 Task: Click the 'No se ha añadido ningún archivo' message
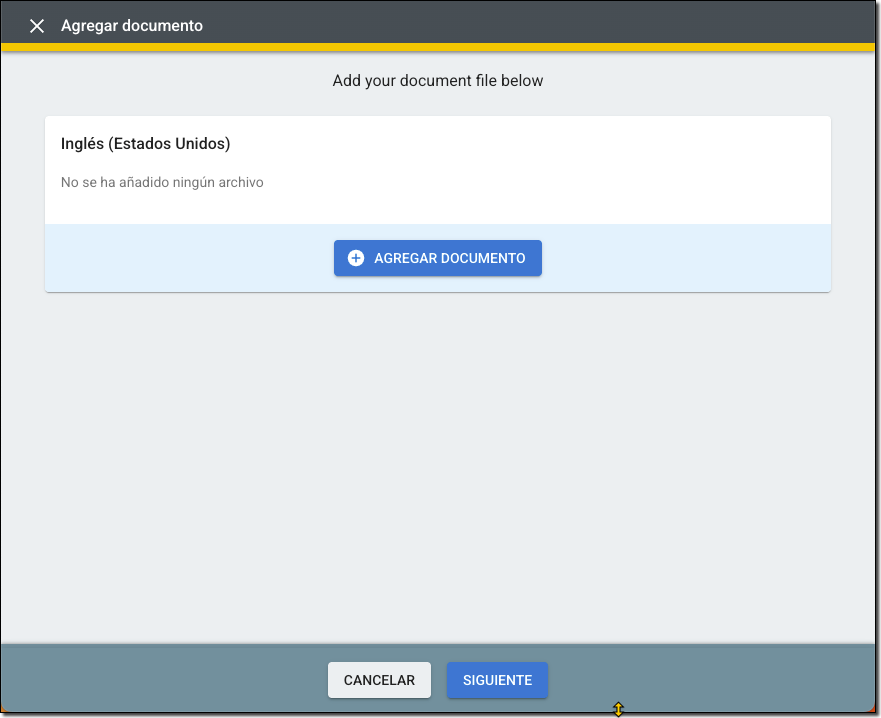[162, 183]
